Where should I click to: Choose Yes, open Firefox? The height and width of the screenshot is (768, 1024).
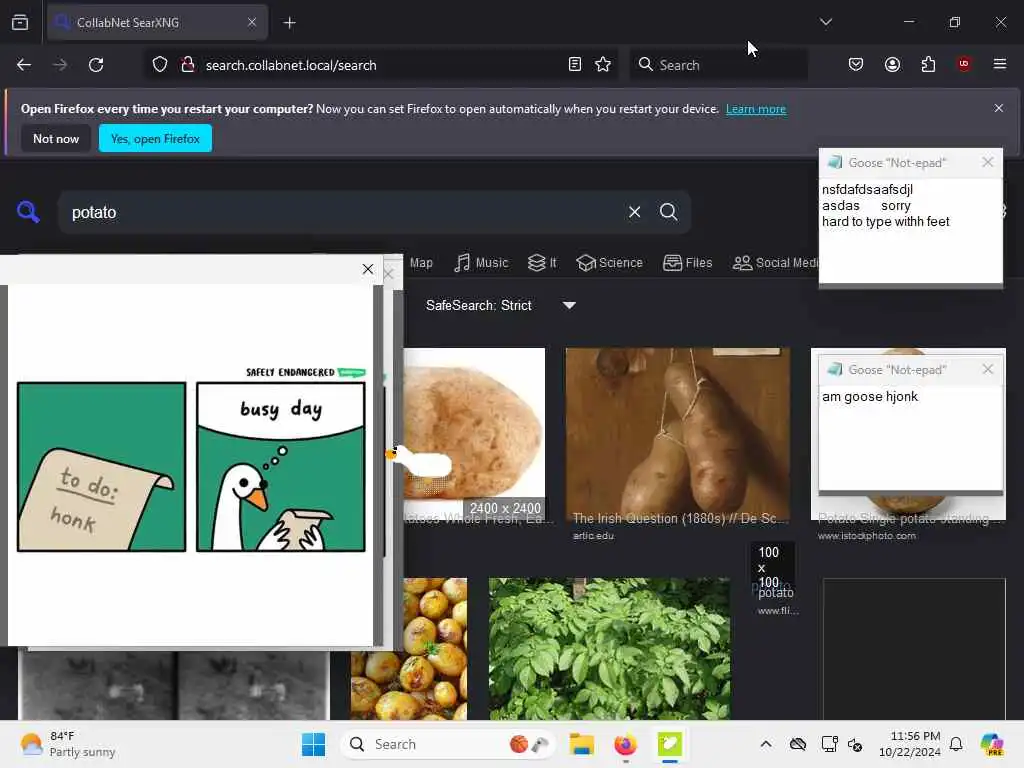(155, 138)
